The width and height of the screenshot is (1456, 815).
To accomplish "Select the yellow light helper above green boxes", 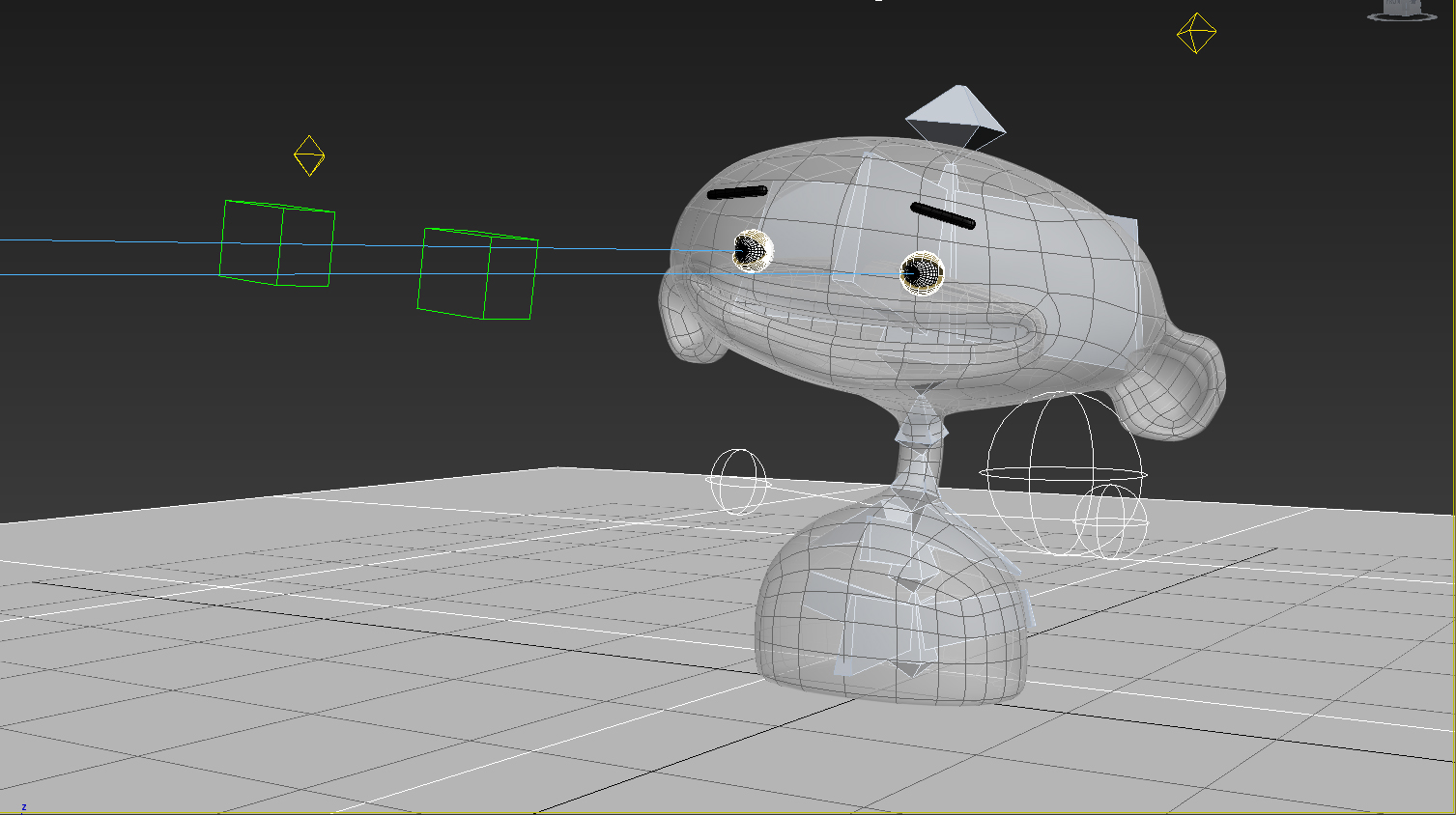I will tap(308, 155).
